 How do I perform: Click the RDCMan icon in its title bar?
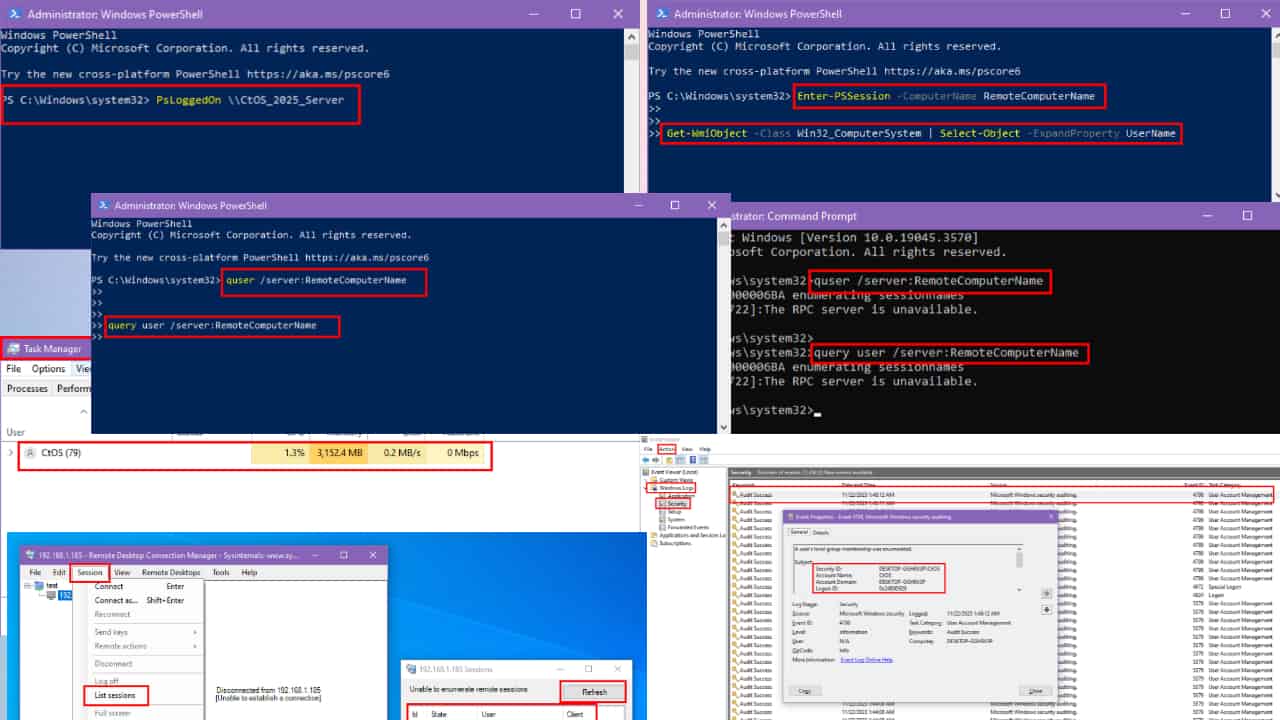point(29,554)
